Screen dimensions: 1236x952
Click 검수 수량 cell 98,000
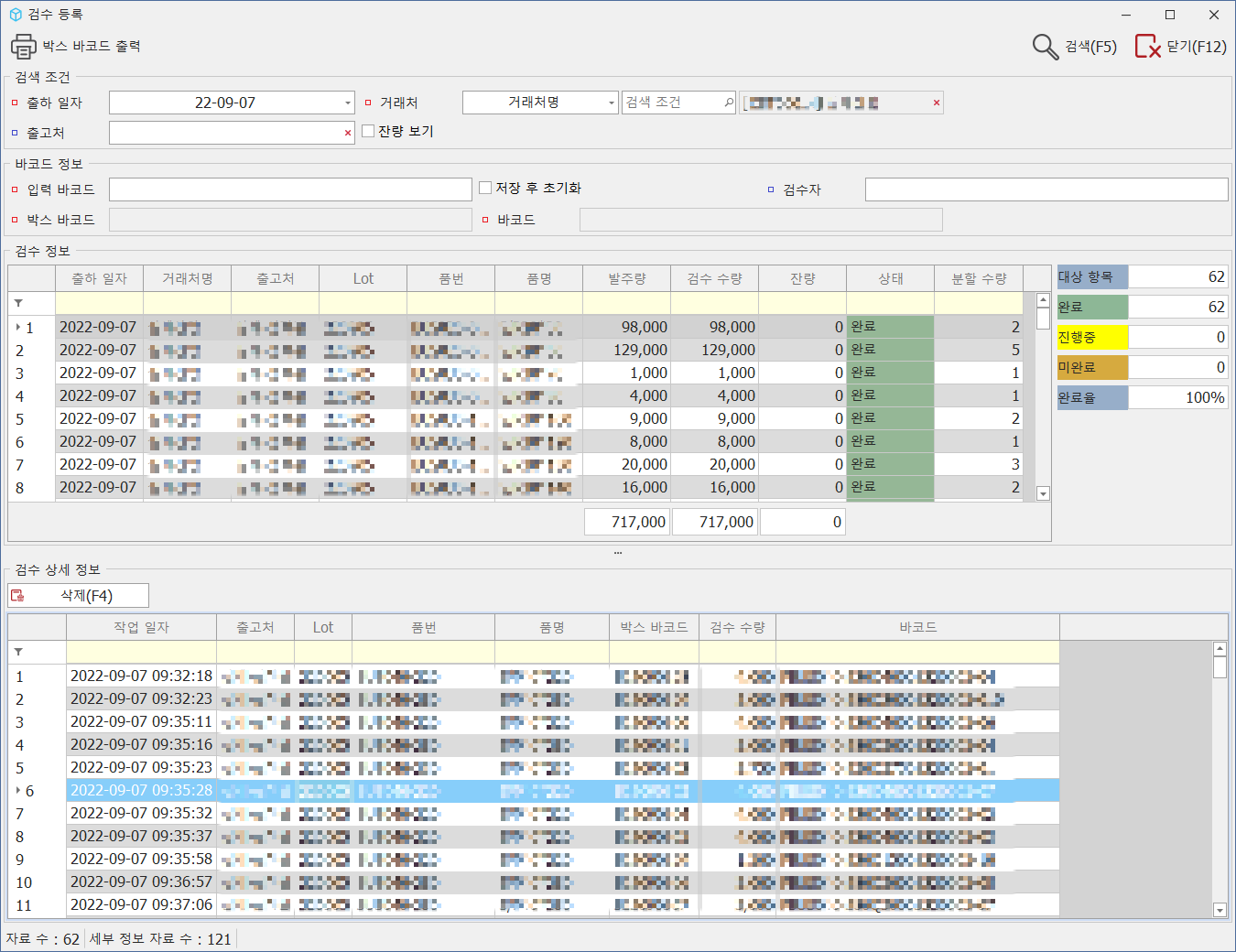[x=714, y=327]
